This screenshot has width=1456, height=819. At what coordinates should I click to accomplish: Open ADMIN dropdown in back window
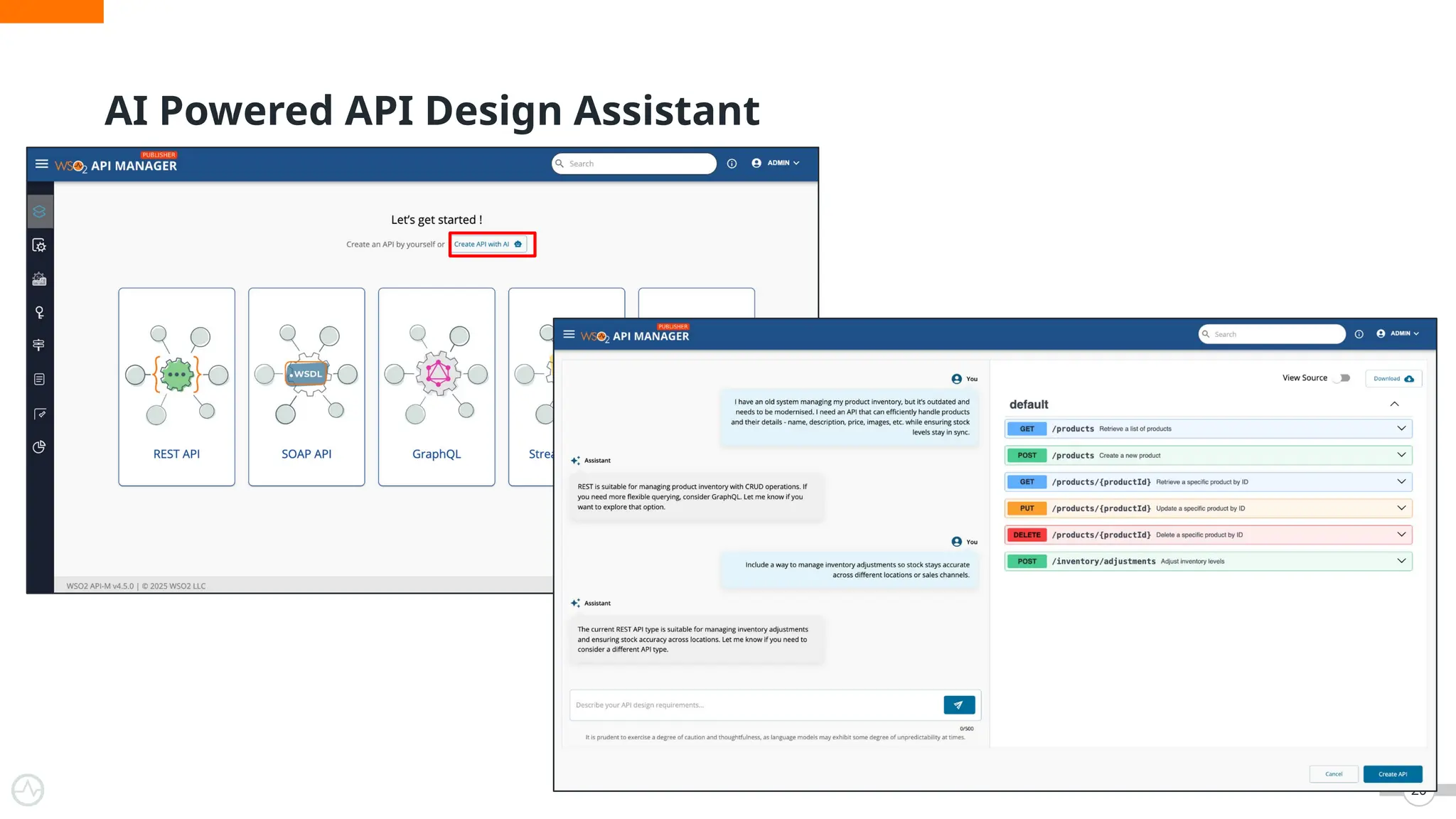776,163
